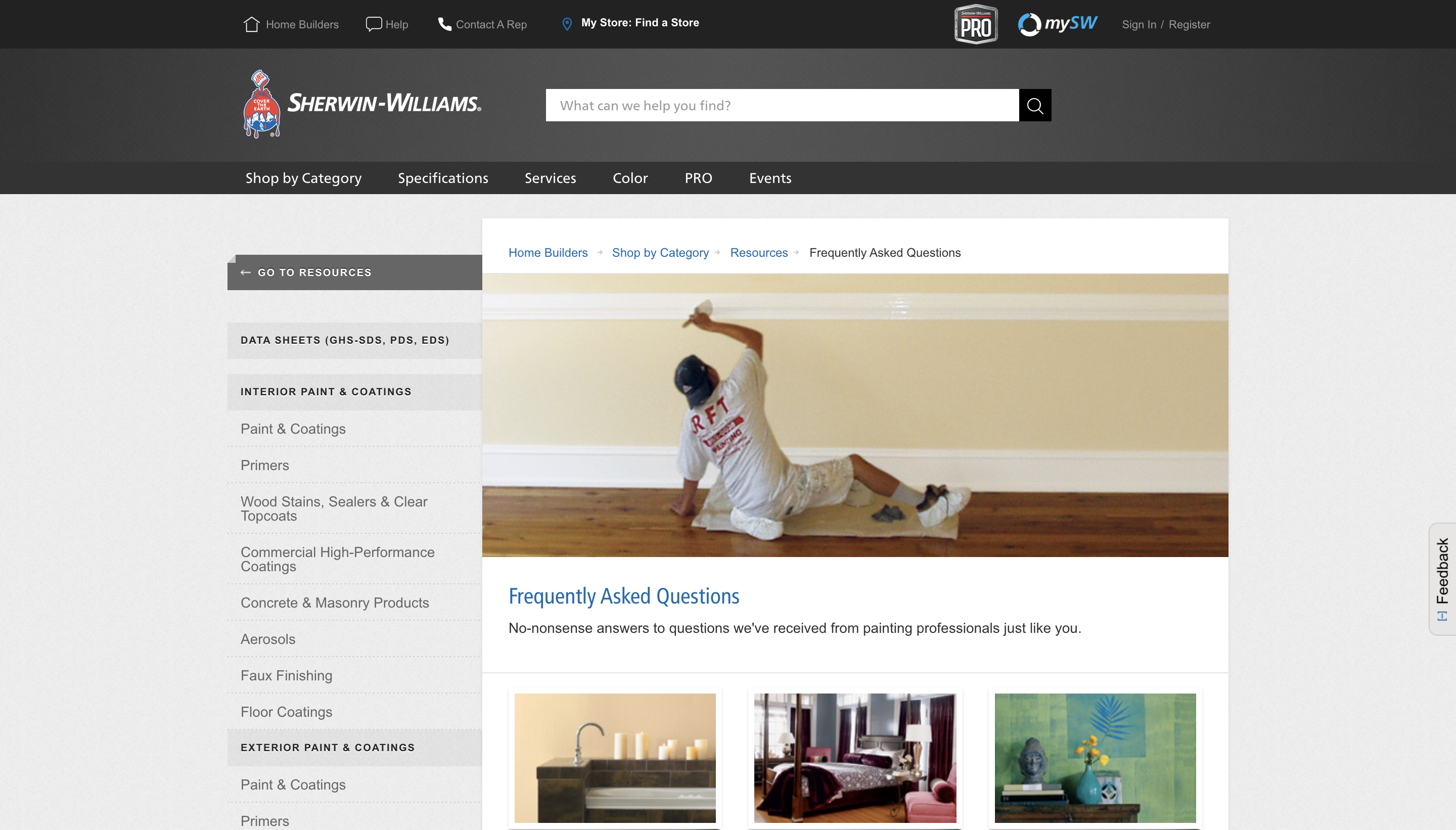Screen dimensions: 1456x830
Task: Open Help via the chat bubble icon
Action: (374, 24)
